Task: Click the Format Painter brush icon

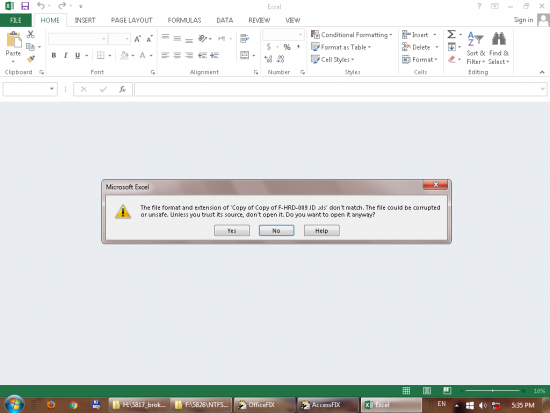Action: click(x=31, y=59)
